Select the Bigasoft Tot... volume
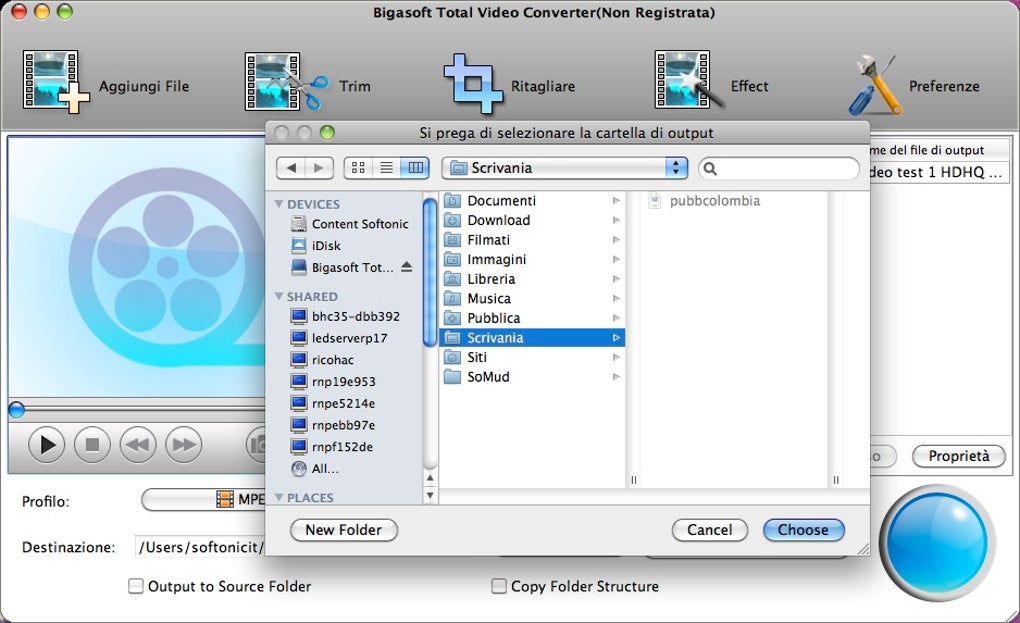The image size is (1020, 623). point(342,267)
